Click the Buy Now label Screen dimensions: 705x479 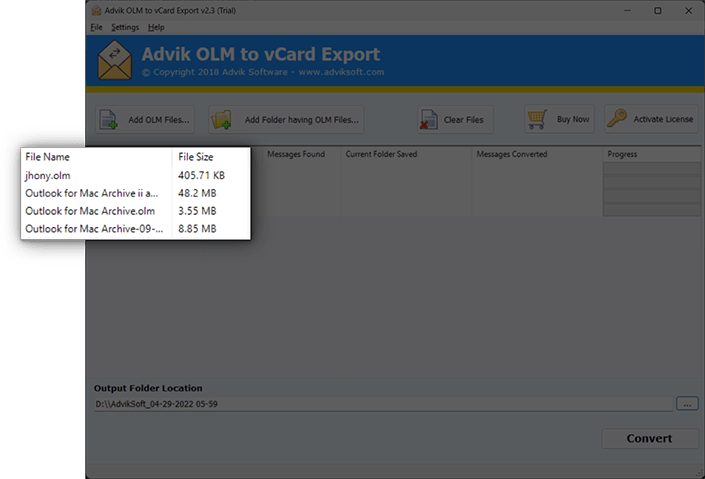pos(573,119)
